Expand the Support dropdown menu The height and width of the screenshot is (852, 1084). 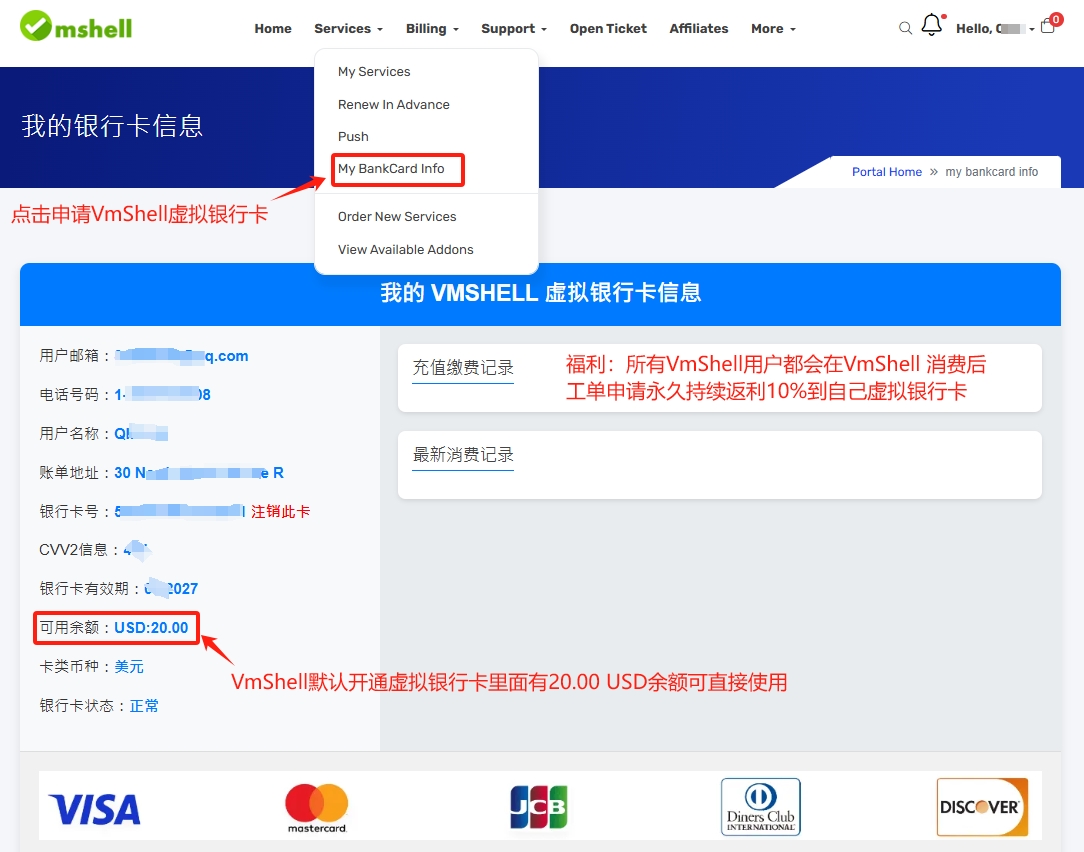click(x=514, y=29)
